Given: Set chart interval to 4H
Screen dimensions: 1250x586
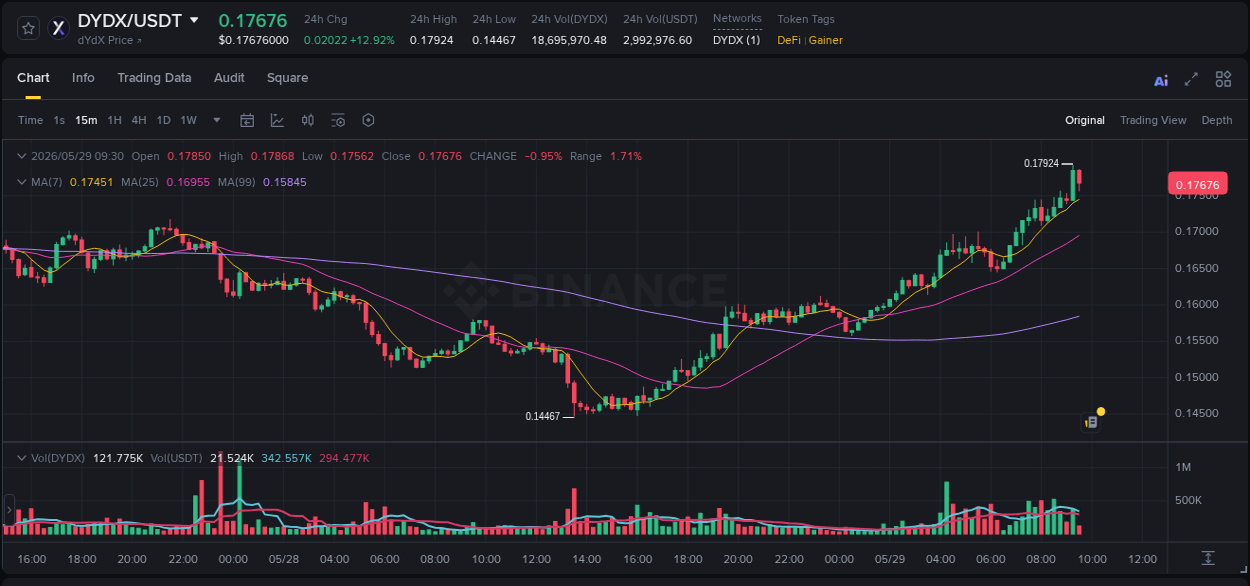Looking at the screenshot, I should point(139,120).
